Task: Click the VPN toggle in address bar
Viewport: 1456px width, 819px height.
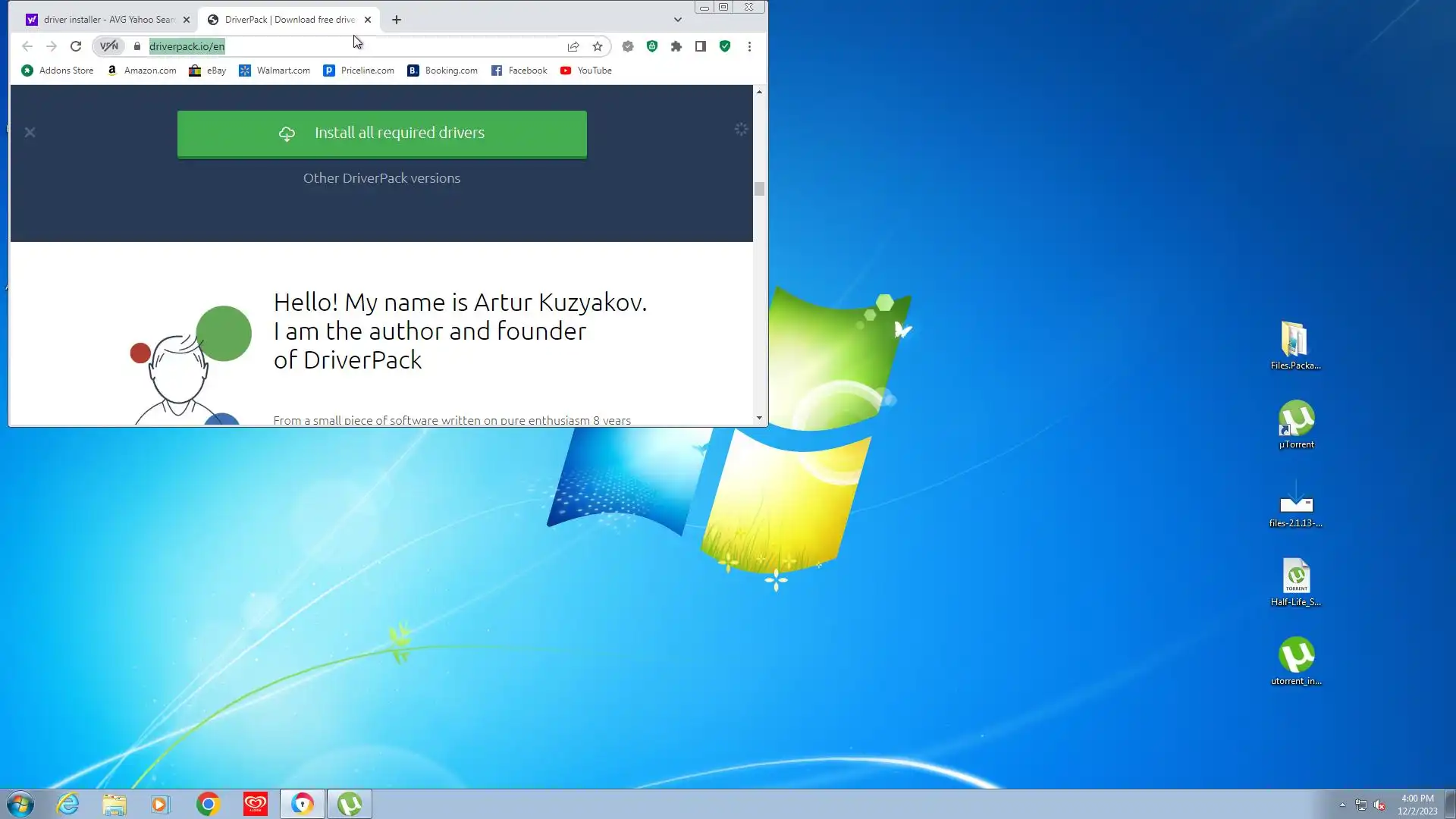Action: (x=109, y=46)
